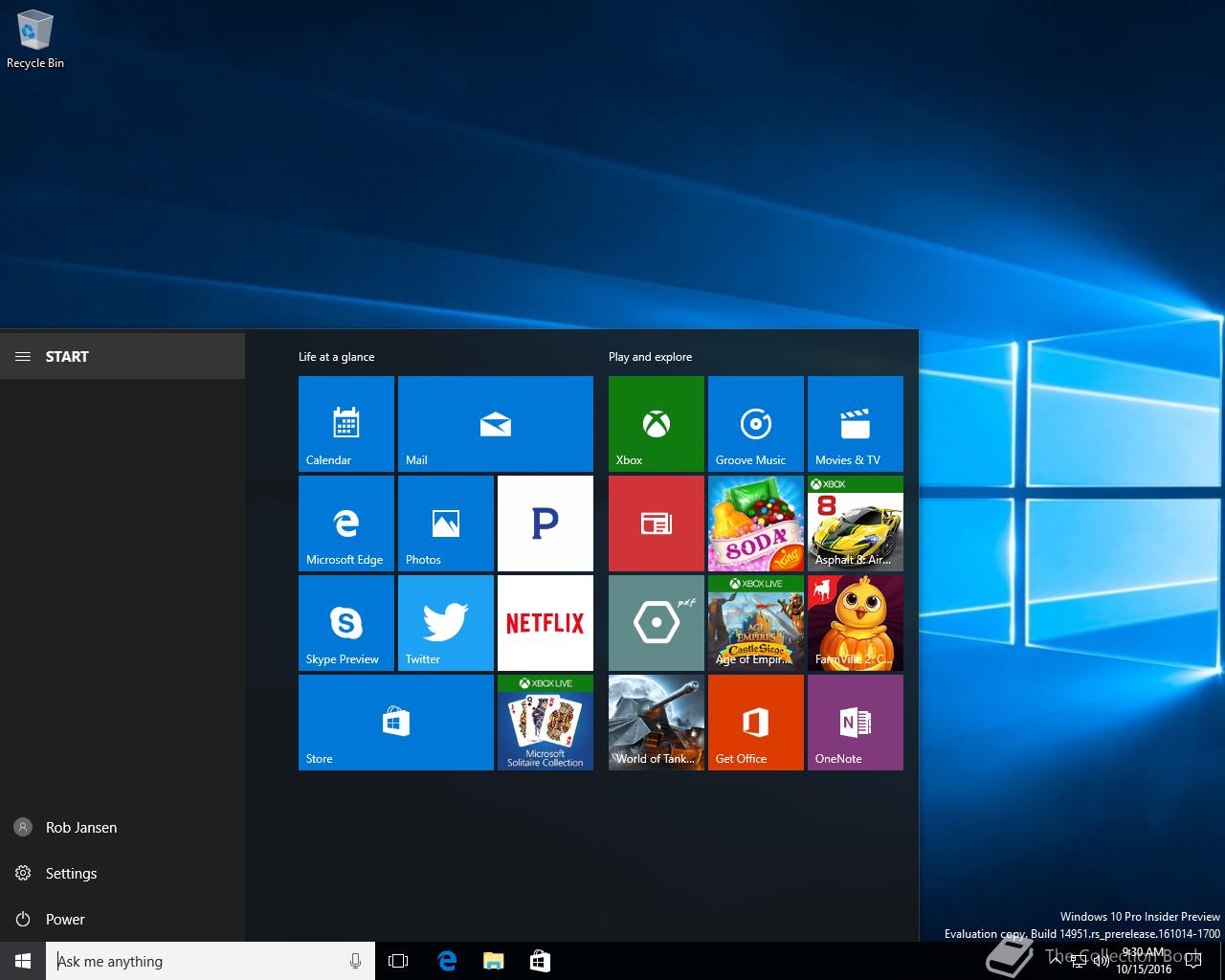Click the Life at a glance group header
1225x980 pixels.
click(337, 357)
